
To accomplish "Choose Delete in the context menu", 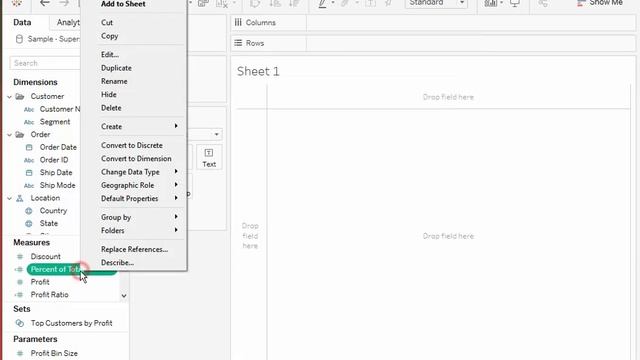I will pyautogui.click(x=111, y=108).
